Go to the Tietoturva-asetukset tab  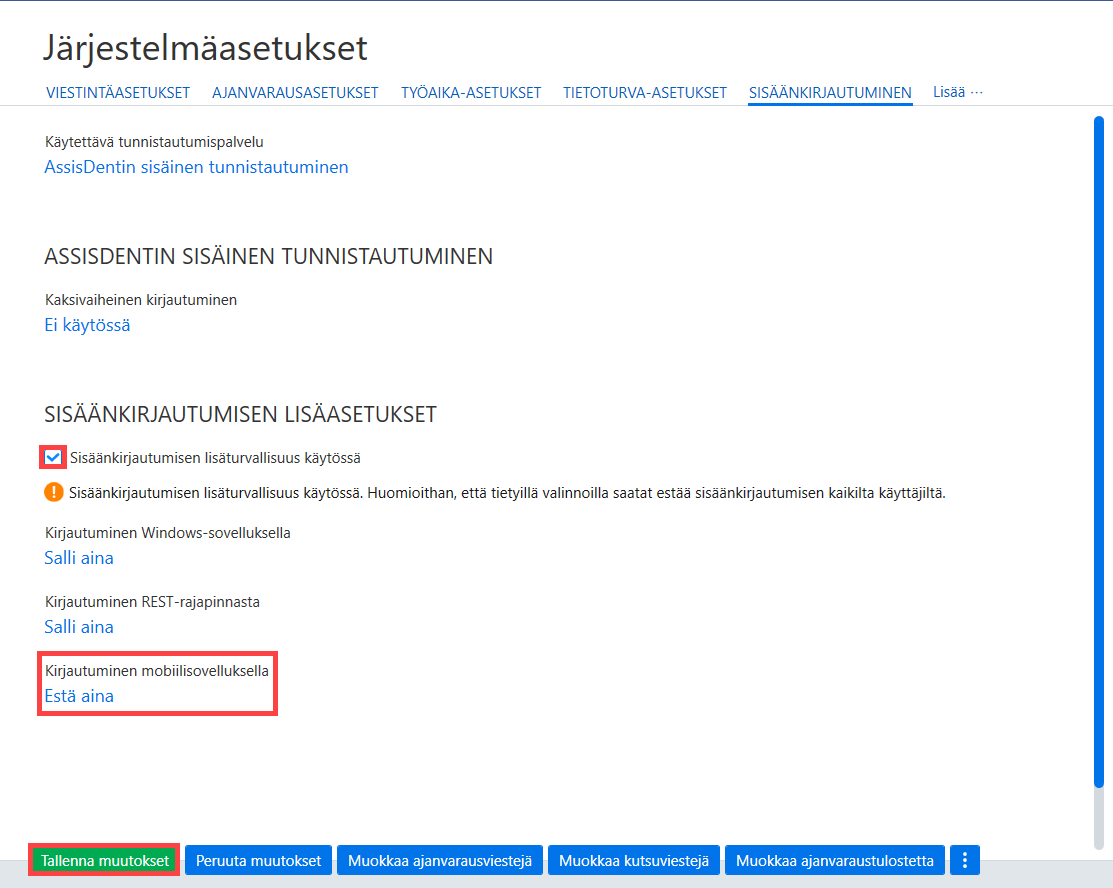645,93
